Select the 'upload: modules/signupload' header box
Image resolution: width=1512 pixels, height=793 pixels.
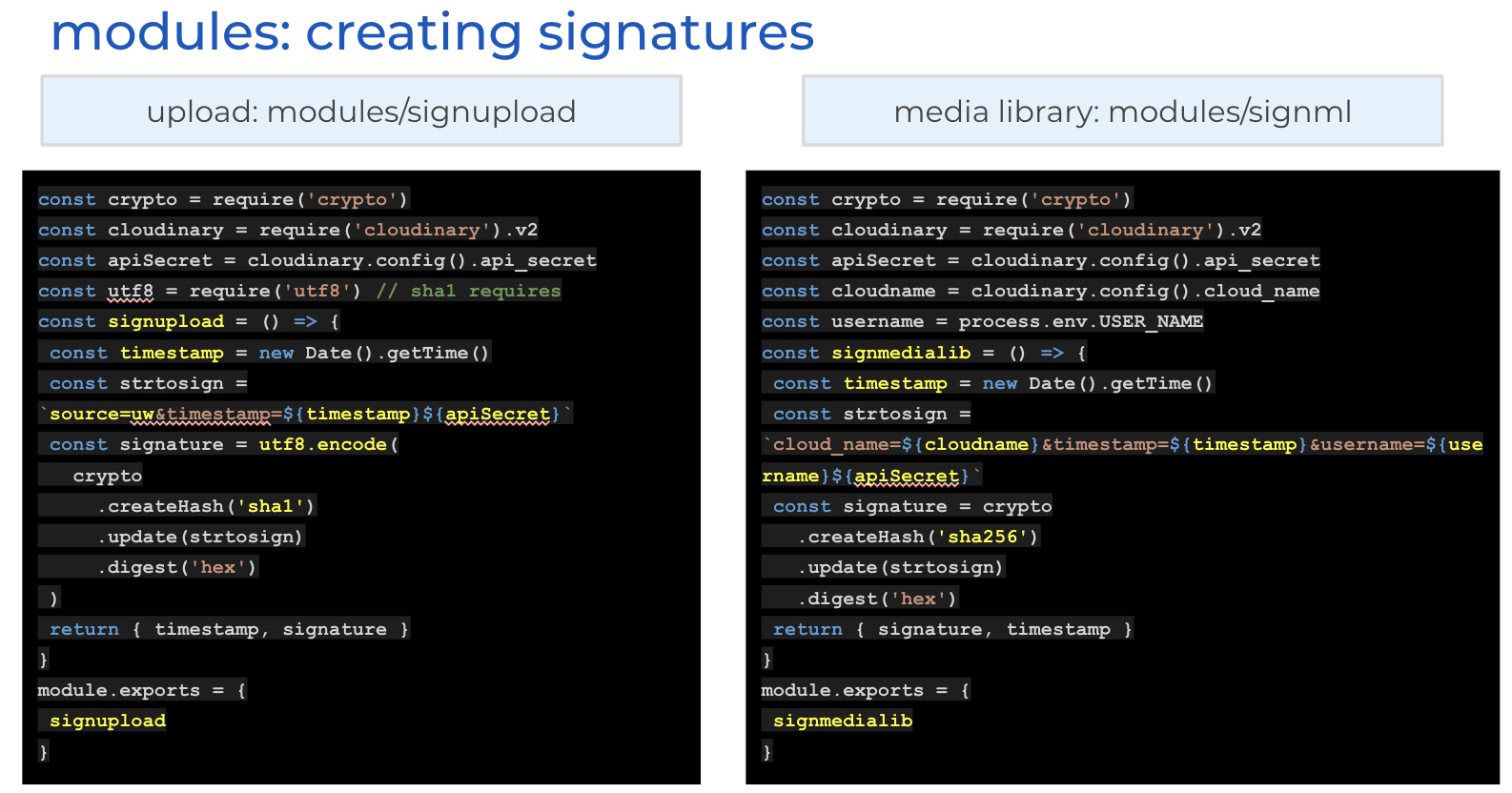[361, 111]
